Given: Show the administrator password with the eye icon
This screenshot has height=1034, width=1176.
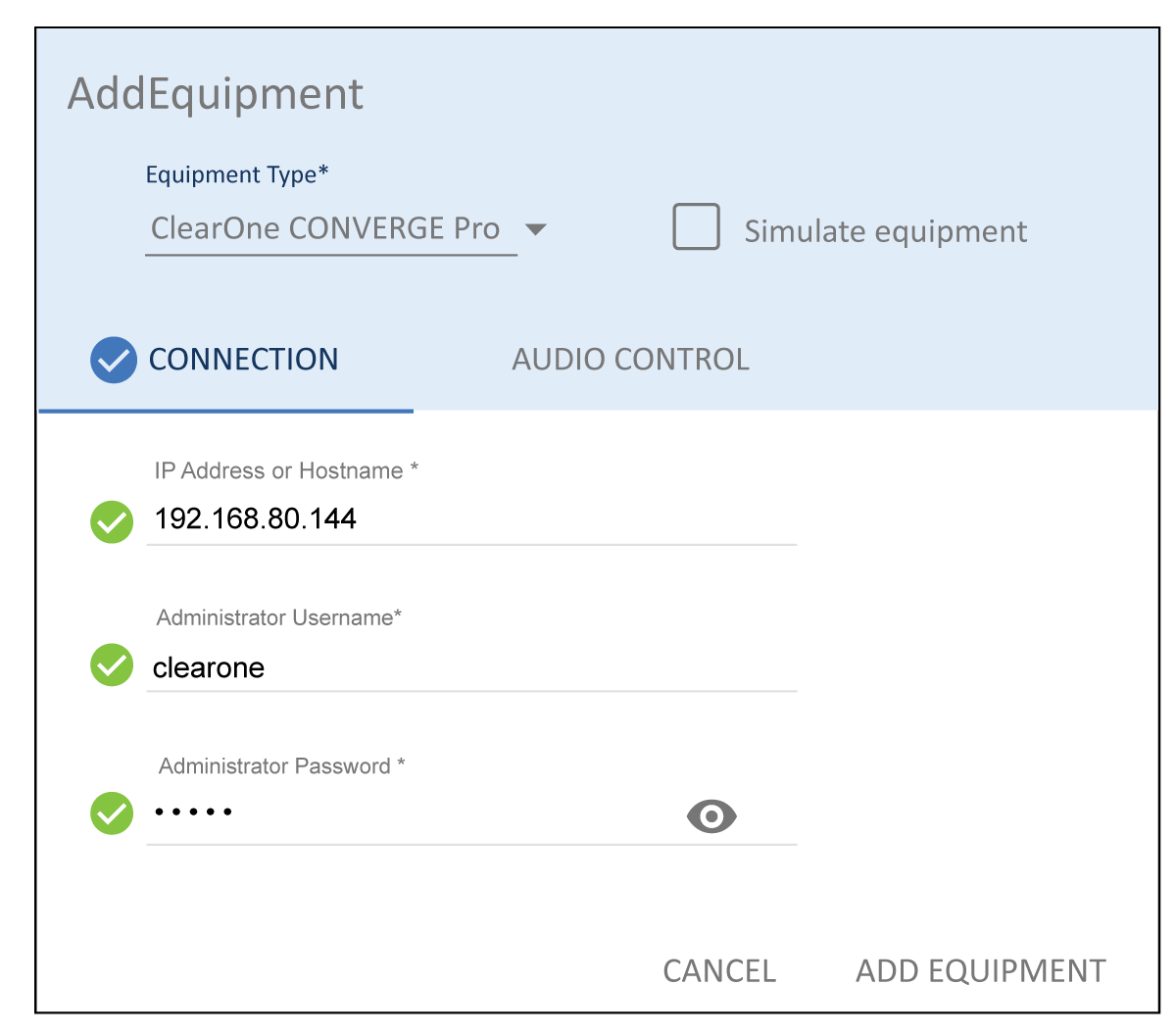Looking at the screenshot, I should [711, 815].
